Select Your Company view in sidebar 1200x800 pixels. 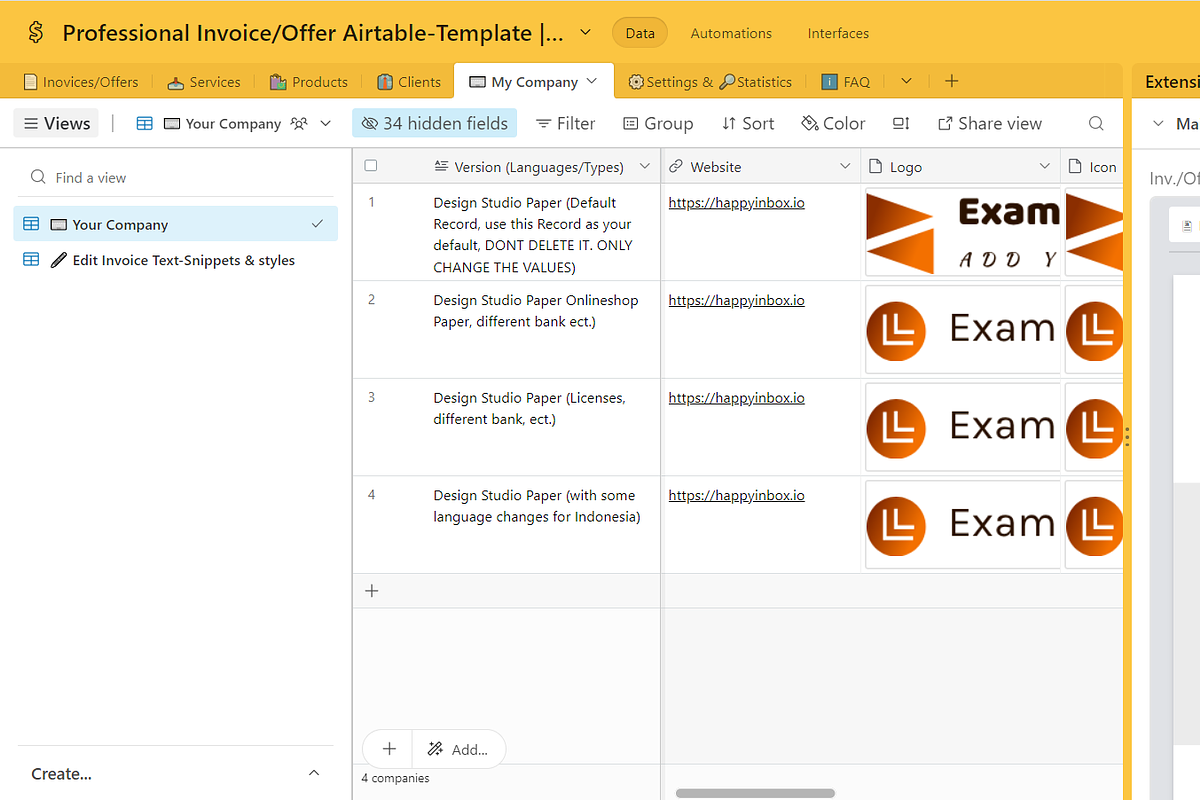tap(176, 224)
